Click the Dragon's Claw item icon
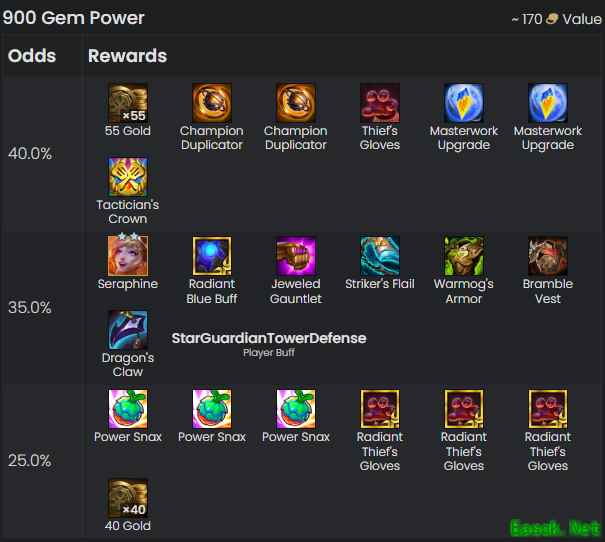605x542 pixels. pyautogui.click(x=128, y=330)
